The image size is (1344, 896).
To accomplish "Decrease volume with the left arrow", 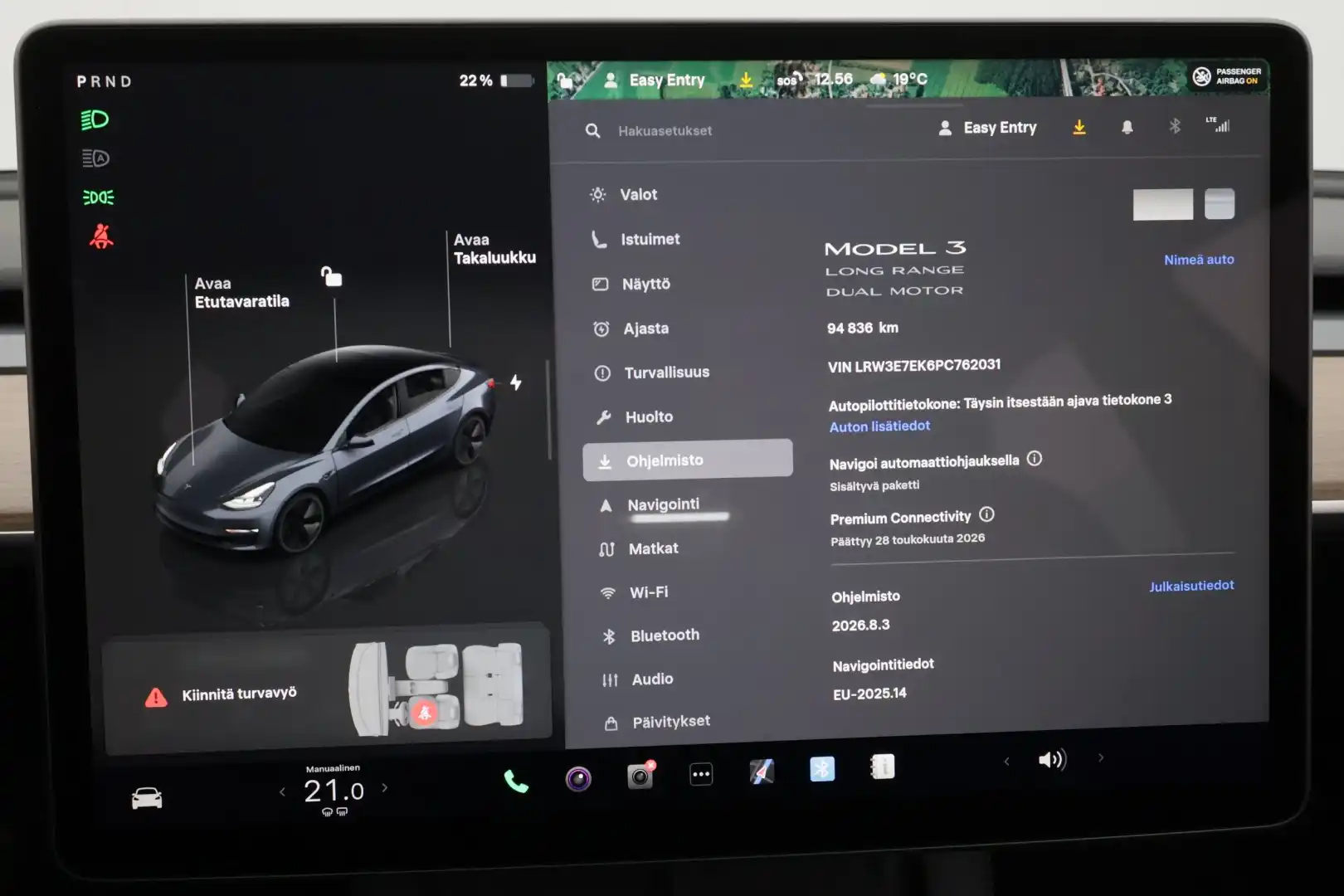I will 1006,761.
